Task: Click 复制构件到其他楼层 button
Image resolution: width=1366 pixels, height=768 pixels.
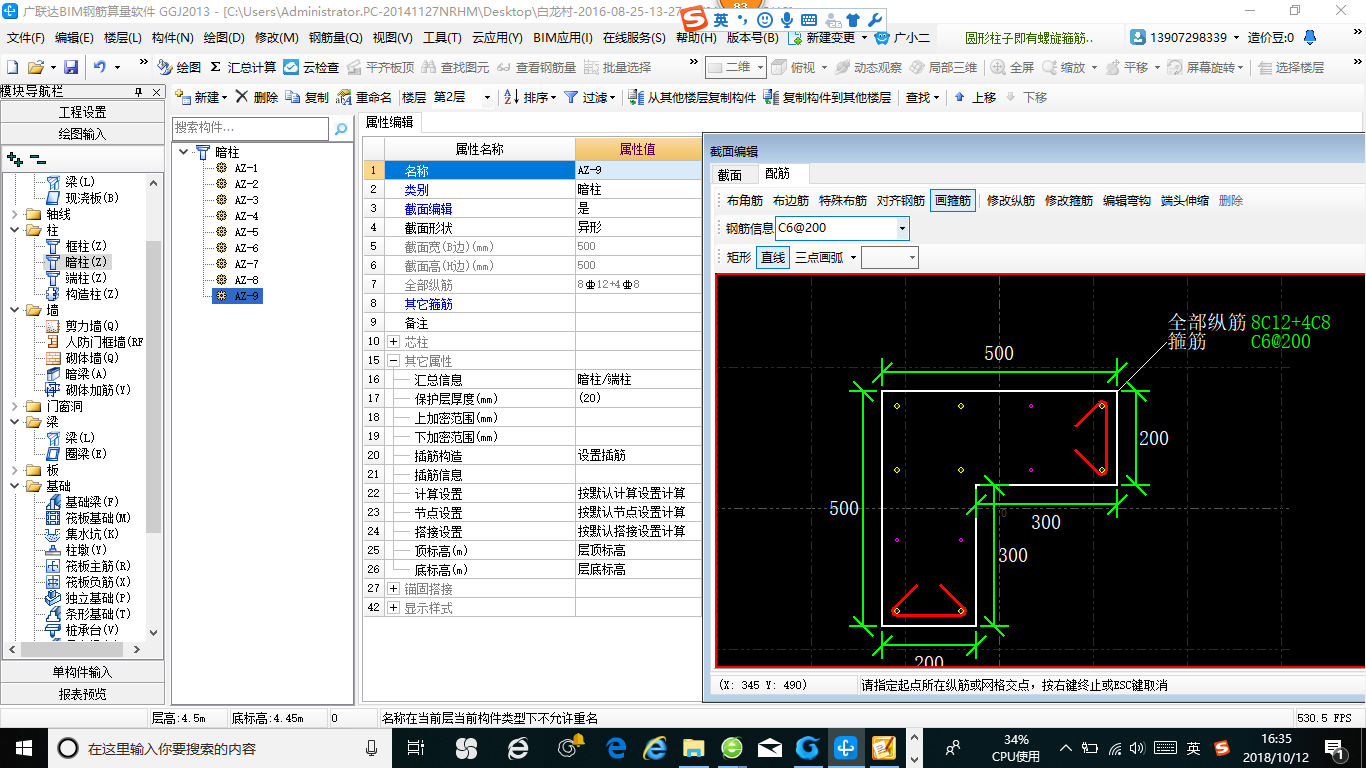Action: [827, 97]
